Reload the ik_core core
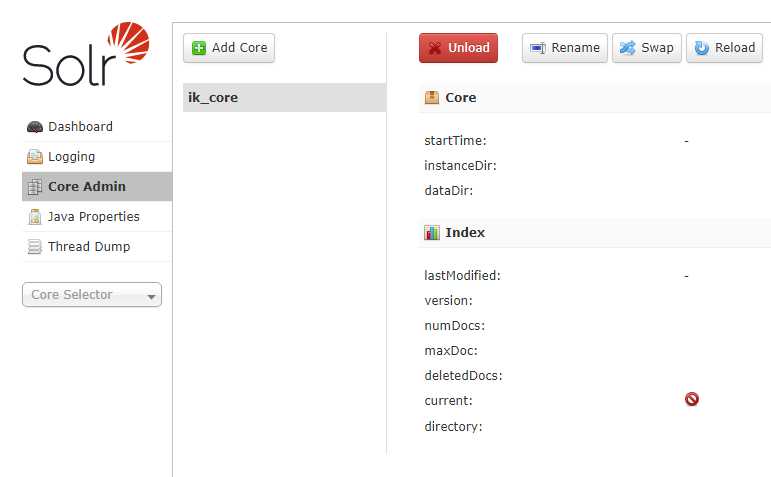Screen dimensions: 771x477 [724, 48]
